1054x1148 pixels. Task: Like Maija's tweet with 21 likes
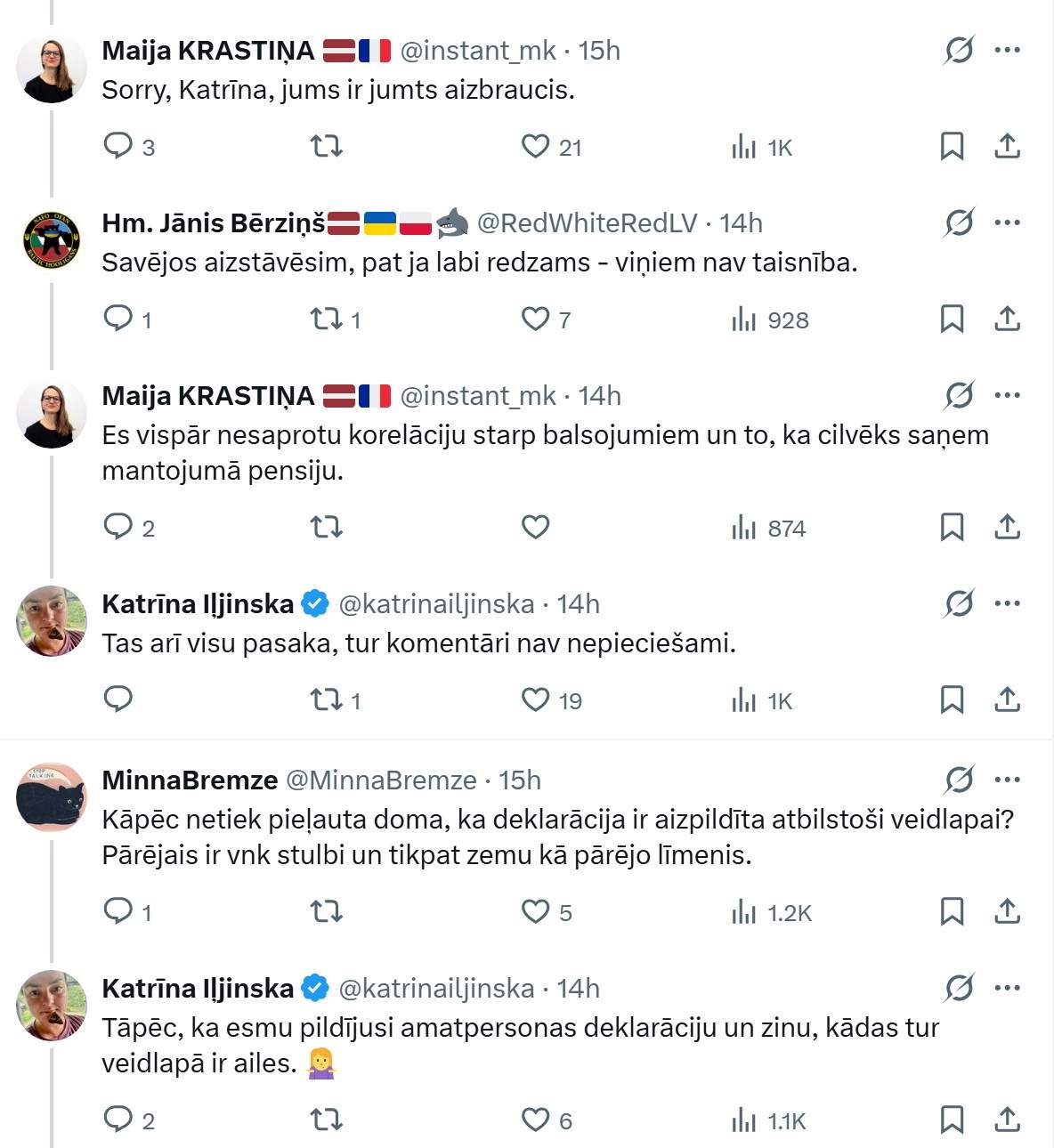pyautogui.click(x=535, y=146)
